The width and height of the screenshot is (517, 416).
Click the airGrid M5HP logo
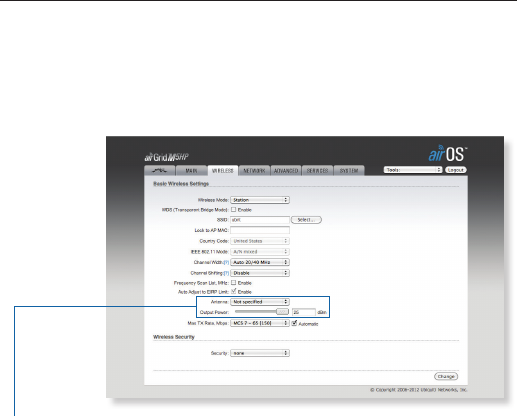click(x=167, y=157)
